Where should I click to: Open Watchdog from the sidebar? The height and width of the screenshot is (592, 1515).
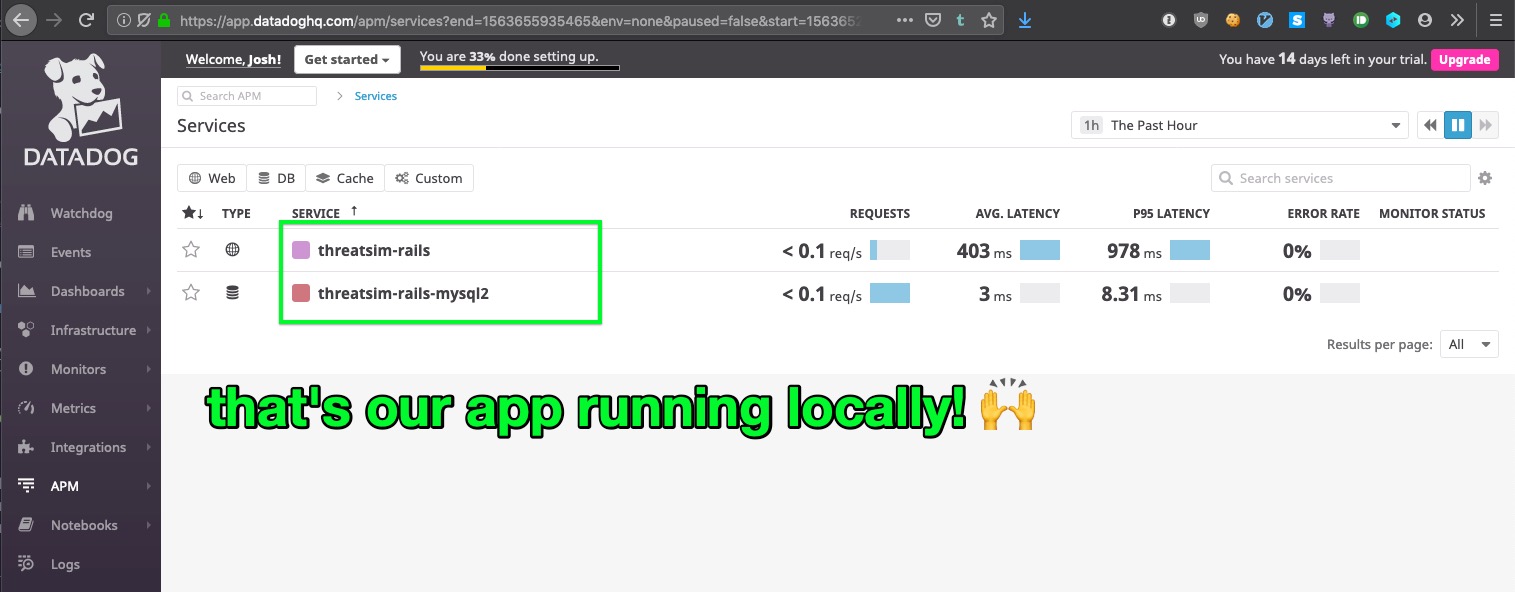click(81, 213)
